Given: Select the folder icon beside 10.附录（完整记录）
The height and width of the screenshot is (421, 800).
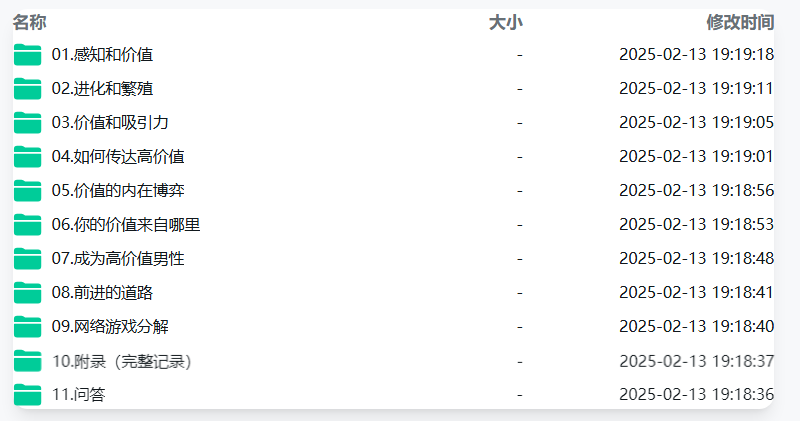Looking at the screenshot, I should (28, 361).
